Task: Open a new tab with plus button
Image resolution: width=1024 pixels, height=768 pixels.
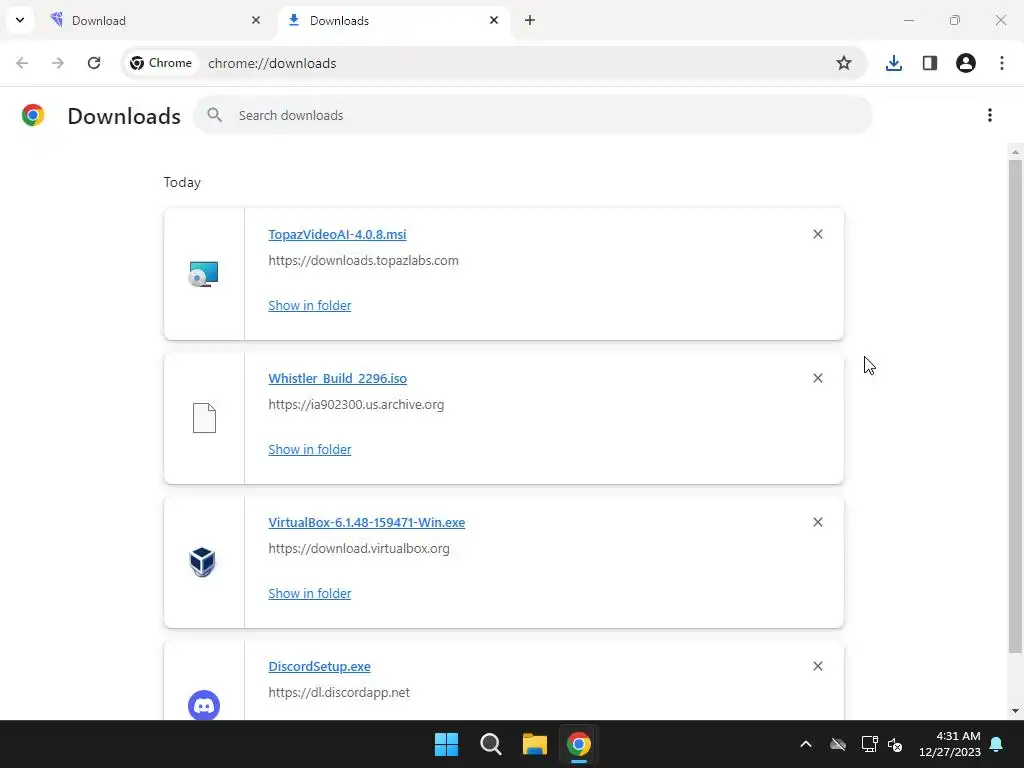Action: (530, 20)
